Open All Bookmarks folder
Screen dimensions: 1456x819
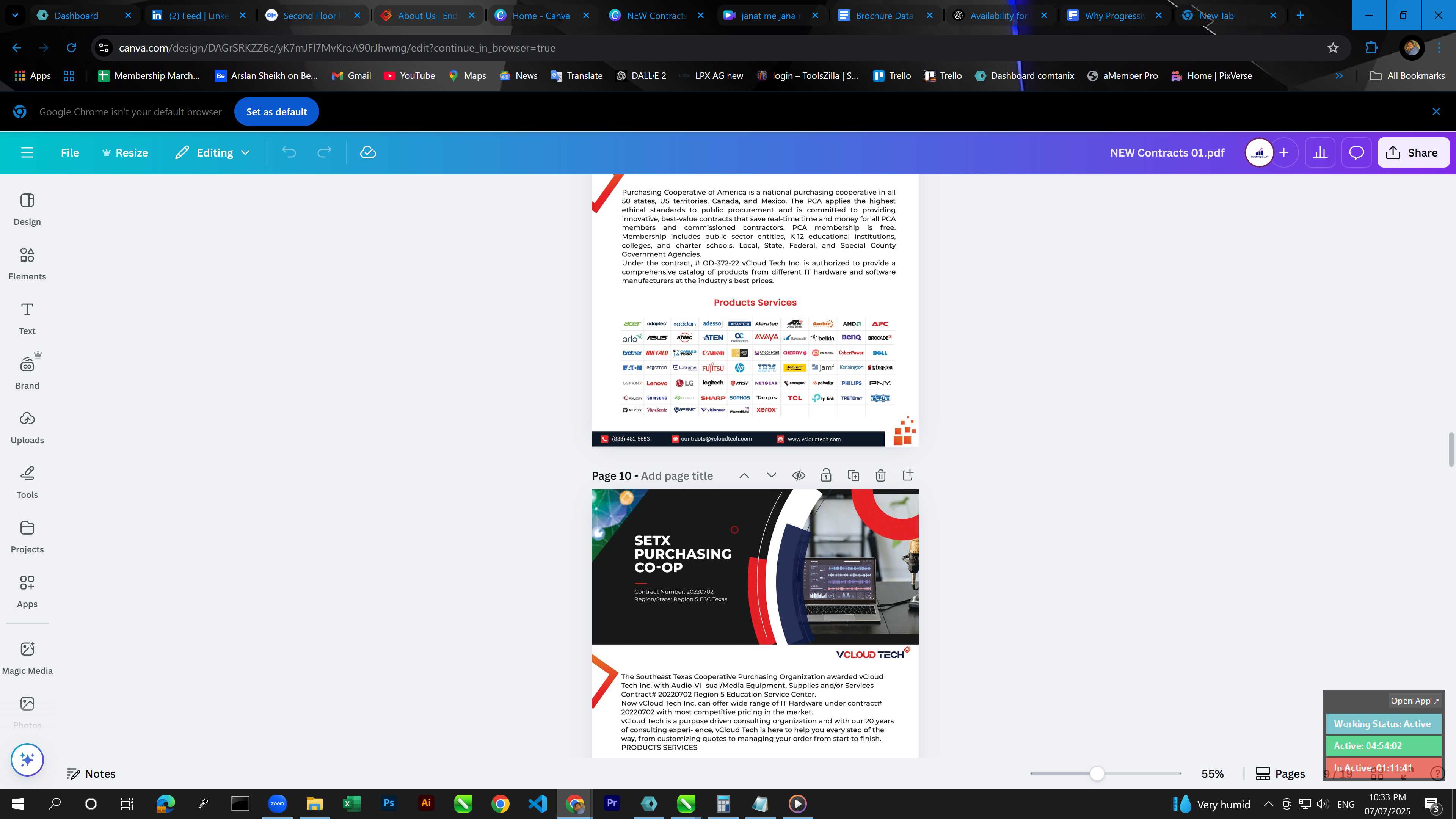tap(1407, 76)
